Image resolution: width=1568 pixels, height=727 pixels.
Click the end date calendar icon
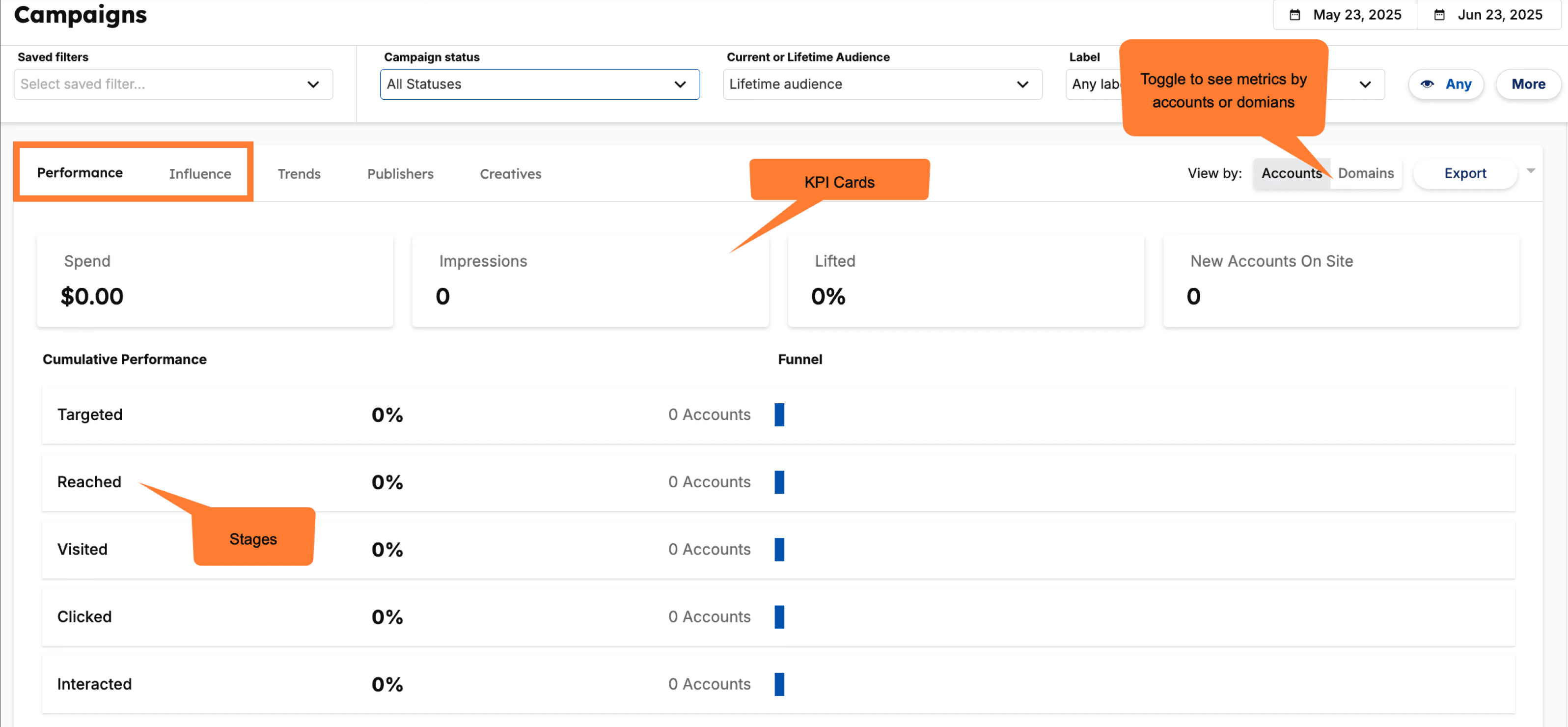1439,15
